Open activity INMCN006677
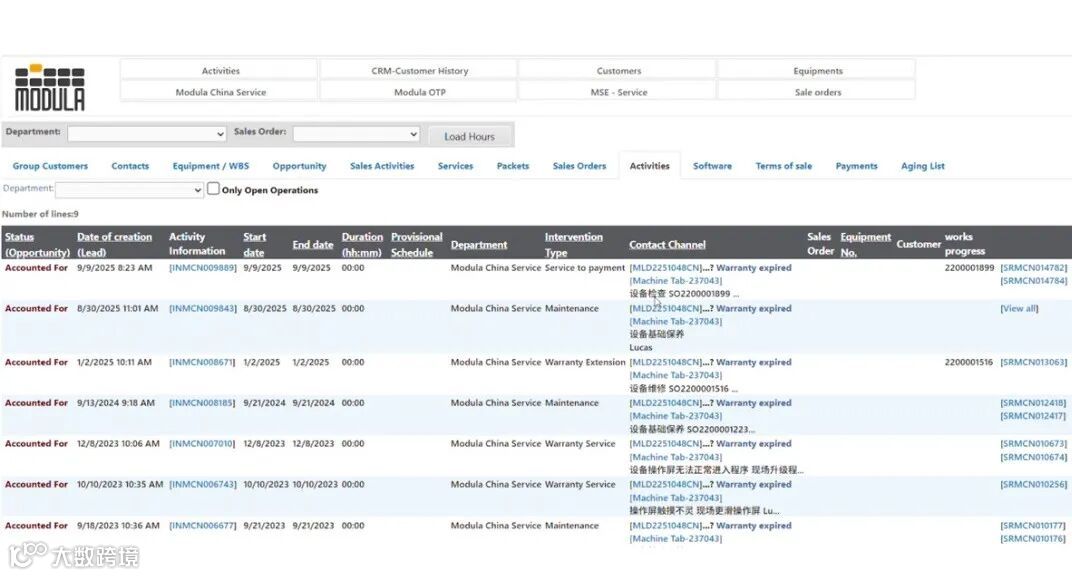Image resolution: width=1072 pixels, height=576 pixels. [202, 525]
